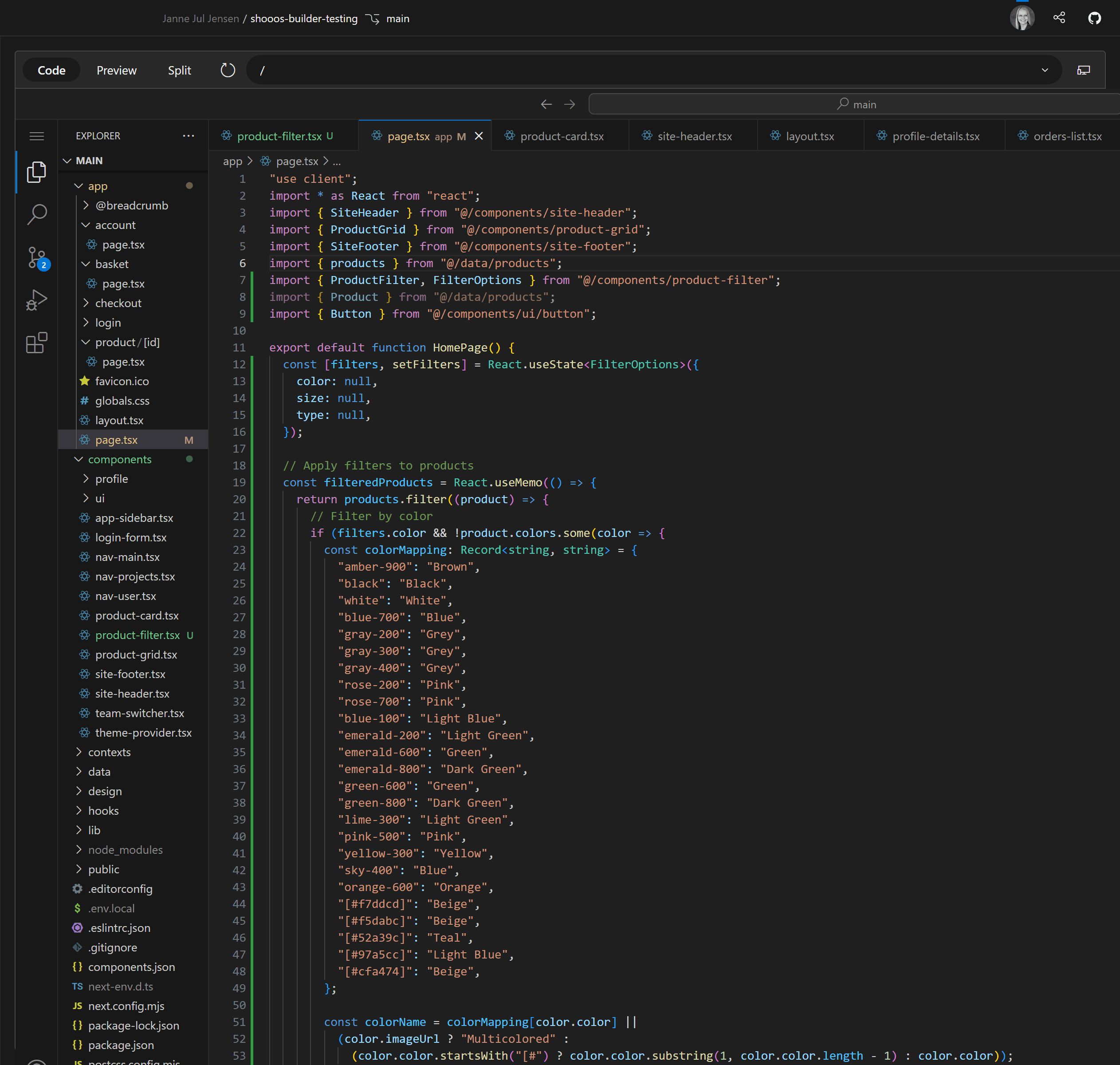Toggle the device preview screen icon
This screenshot has height=1065, width=1120.
click(1083, 71)
